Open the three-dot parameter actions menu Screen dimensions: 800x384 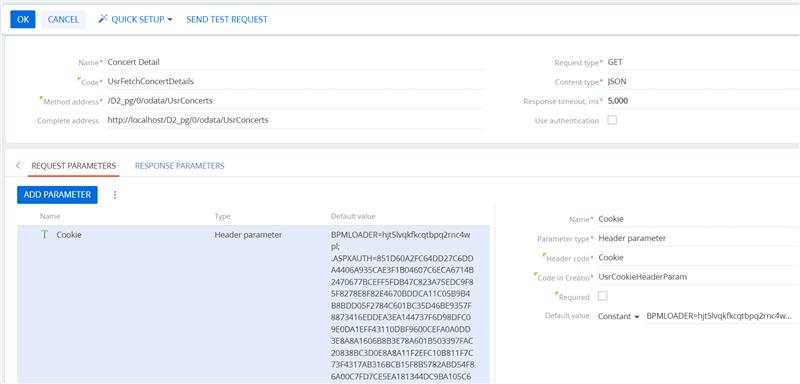[115, 195]
